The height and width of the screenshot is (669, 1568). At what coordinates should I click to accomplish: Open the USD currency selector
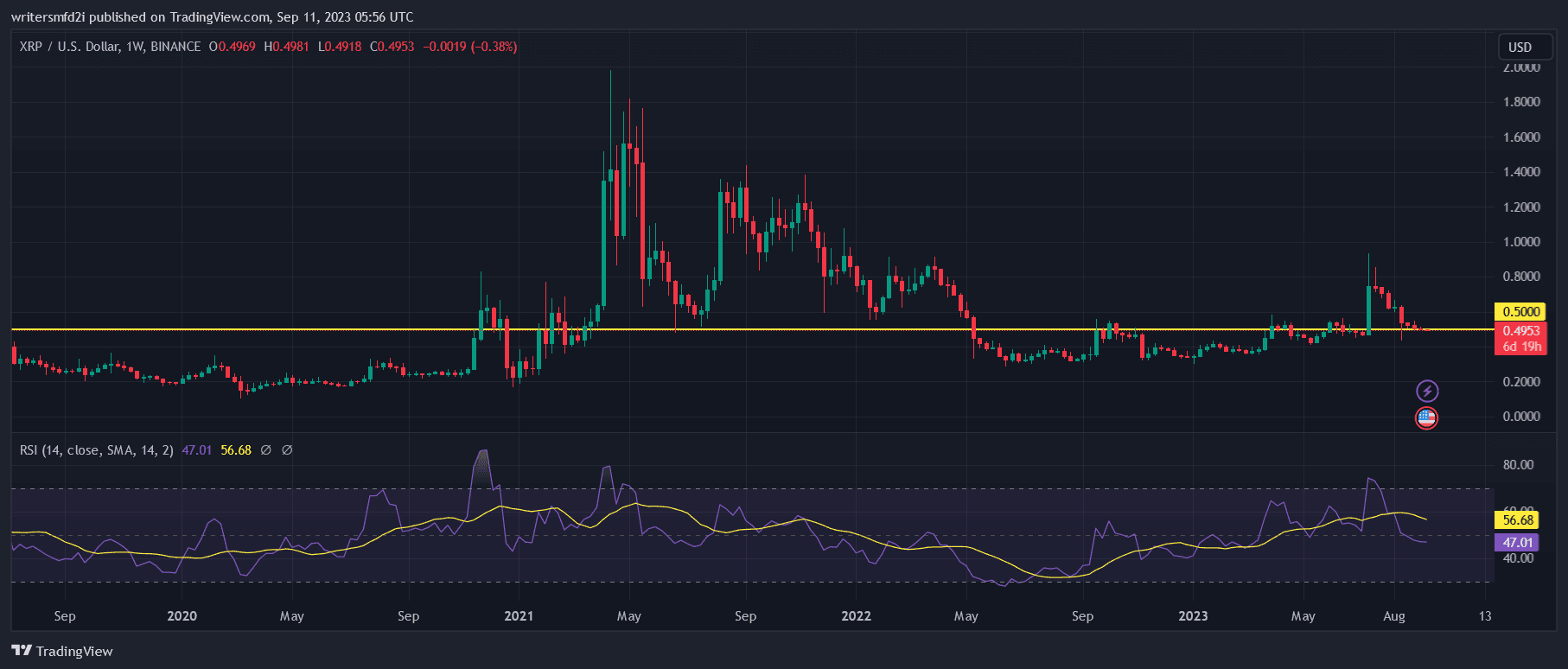(1520, 48)
